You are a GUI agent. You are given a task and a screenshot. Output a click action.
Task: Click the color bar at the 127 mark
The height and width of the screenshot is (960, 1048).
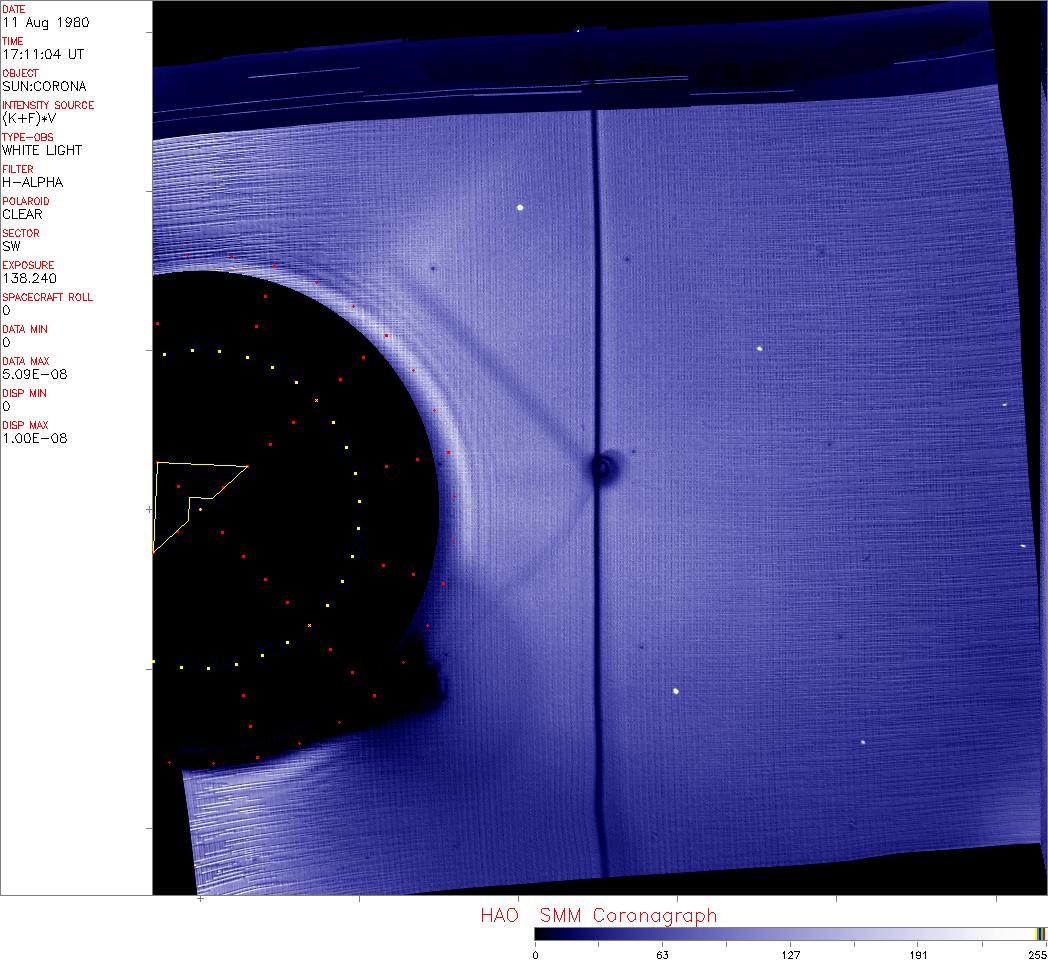pyautogui.click(x=790, y=933)
